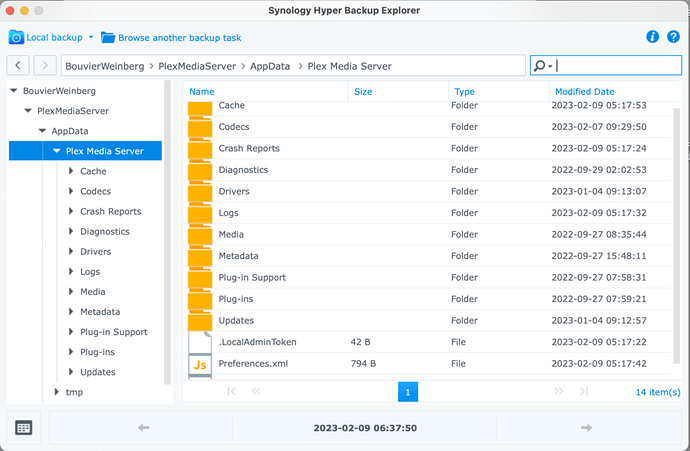This screenshot has width=690, height=451.
Task: Select the Preferences.xml file name
Action: [x=253, y=363]
